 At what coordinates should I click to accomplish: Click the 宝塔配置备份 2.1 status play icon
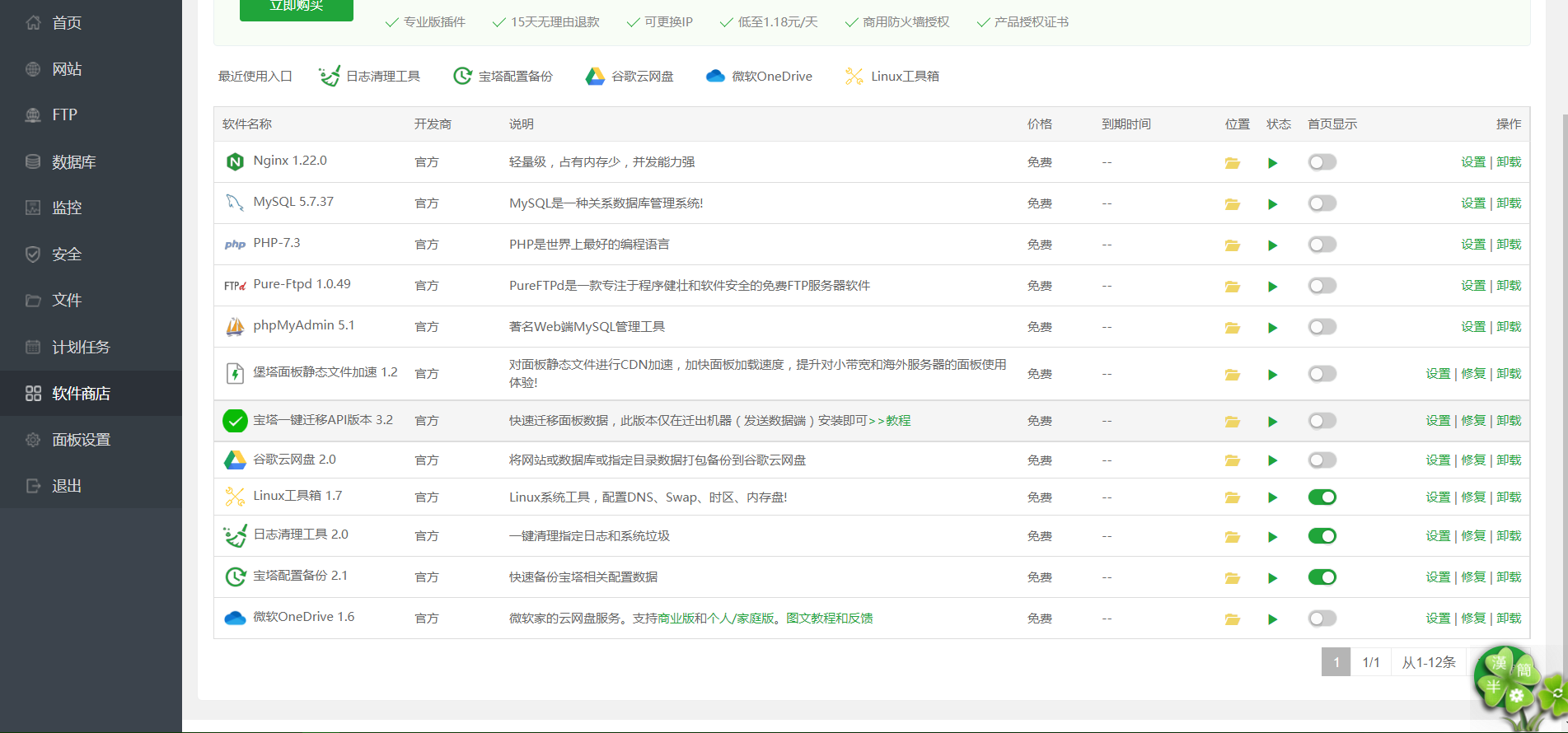pyautogui.click(x=1272, y=578)
